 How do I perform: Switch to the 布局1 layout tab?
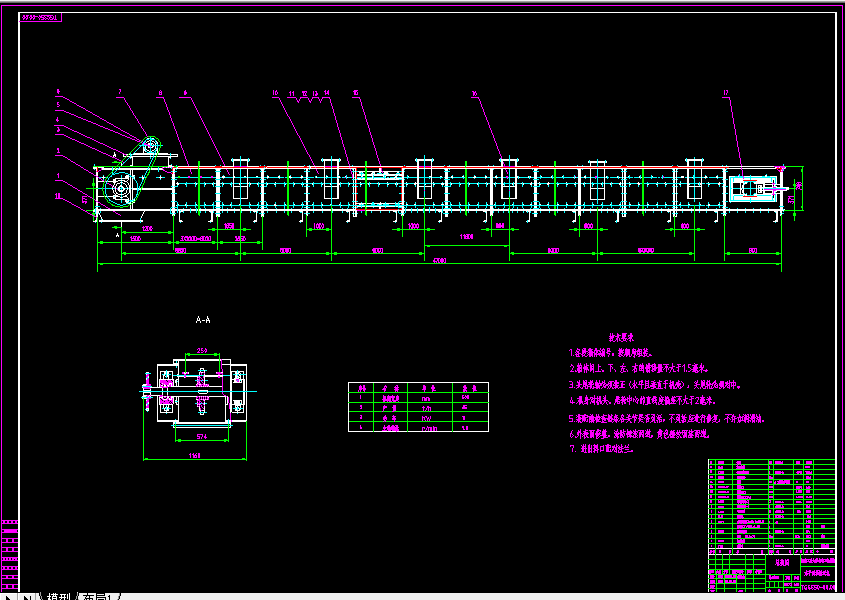(x=98, y=596)
